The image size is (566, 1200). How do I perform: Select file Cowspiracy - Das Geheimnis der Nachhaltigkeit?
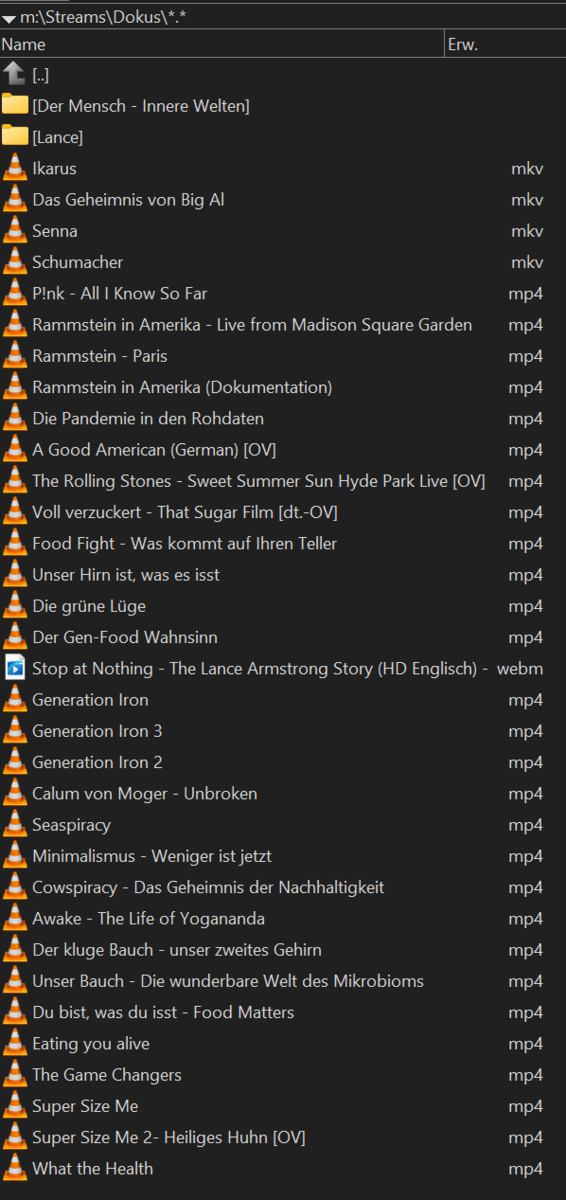click(x=208, y=887)
